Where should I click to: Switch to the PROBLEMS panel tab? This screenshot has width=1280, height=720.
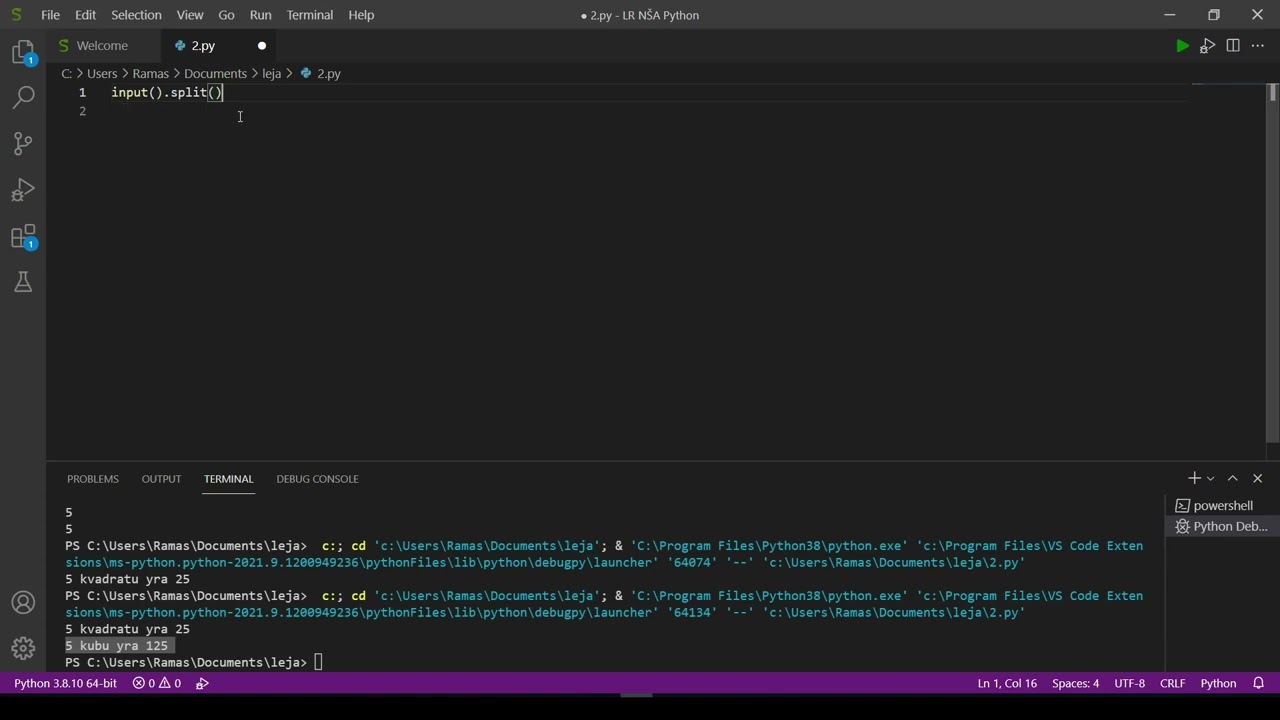(x=93, y=479)
